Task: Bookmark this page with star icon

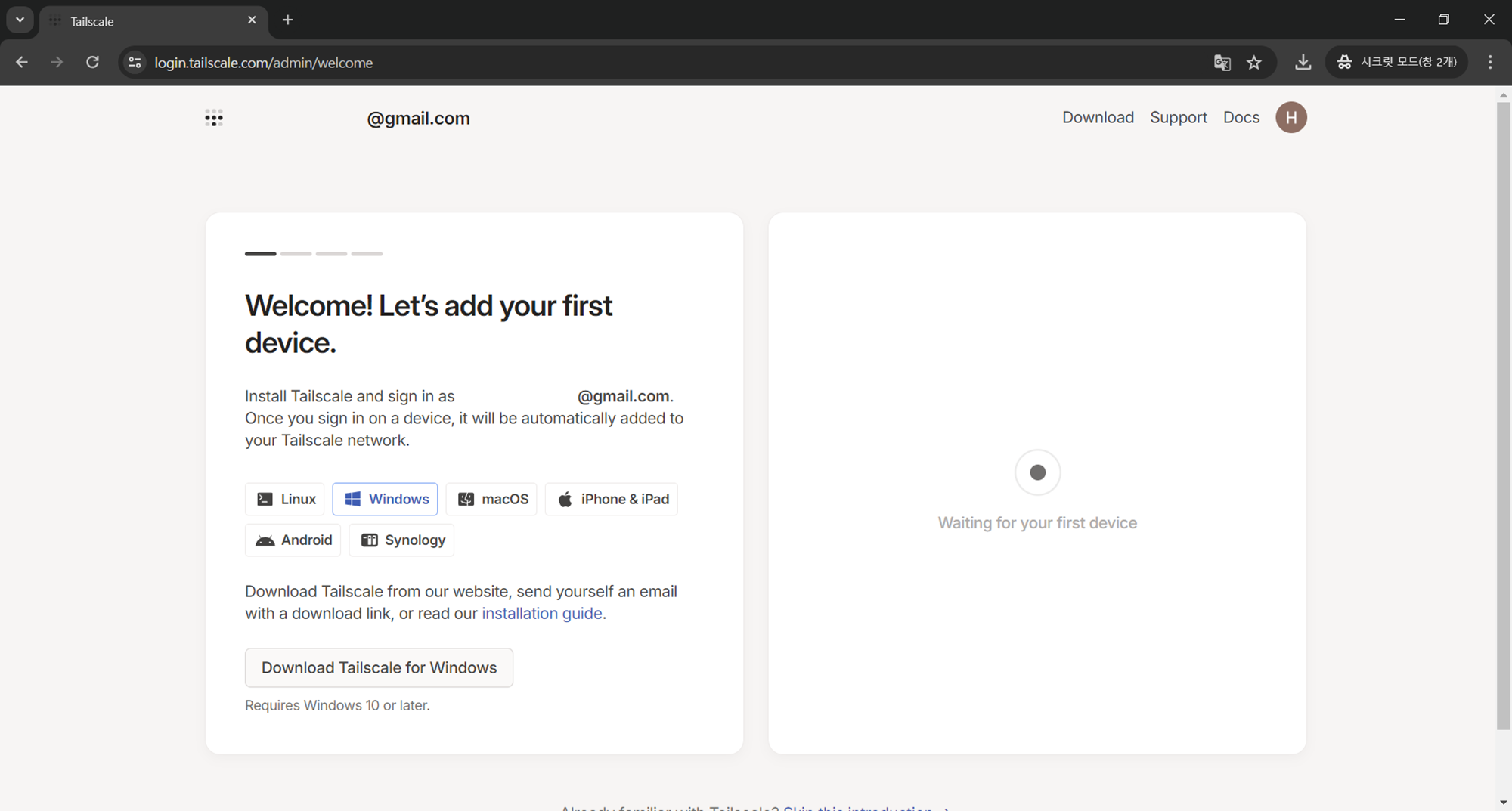Action: [x=1254, y=62]
